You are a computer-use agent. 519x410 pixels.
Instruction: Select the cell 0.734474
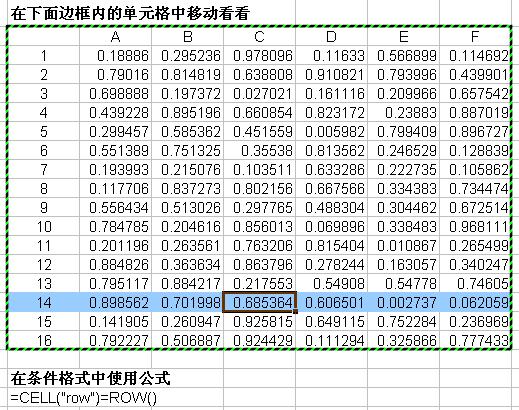click(x=475, y=188)
